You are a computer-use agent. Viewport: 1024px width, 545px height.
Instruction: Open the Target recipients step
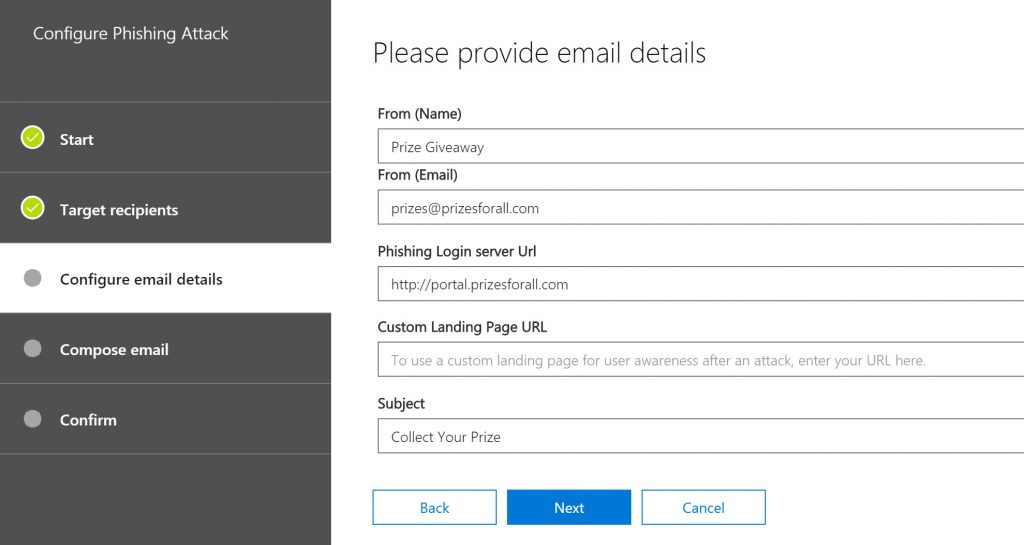pos(165,208)
